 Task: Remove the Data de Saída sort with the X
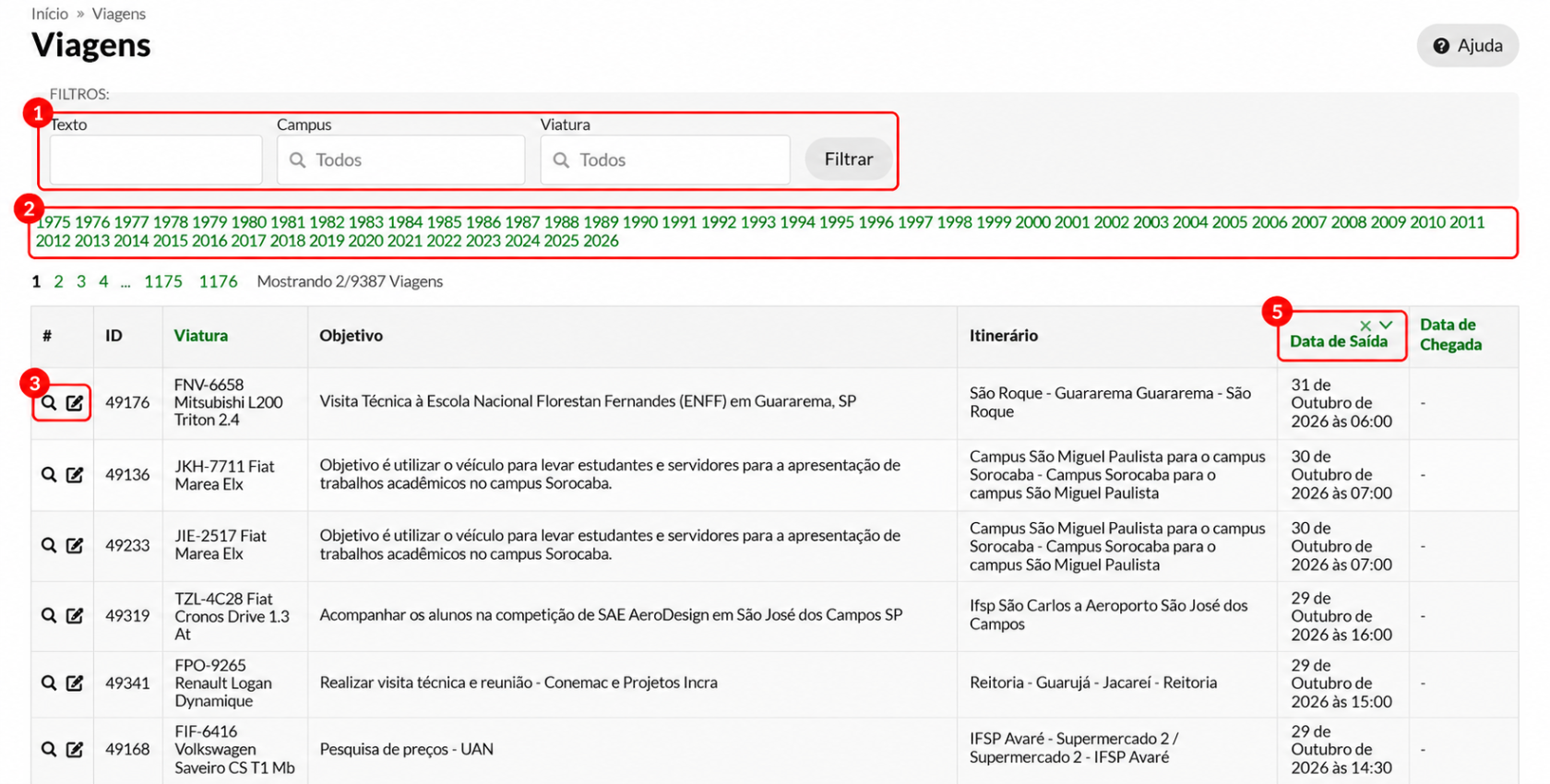(1365, 325)
